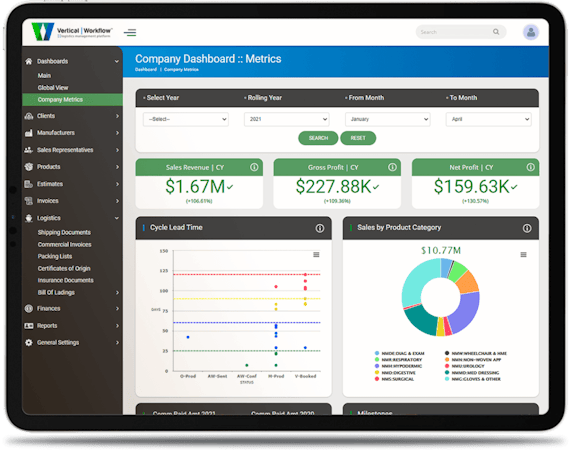572x450 pixels.
Task: Open Cycle Lead Time chart menu icon
Action: coord(316,255)
